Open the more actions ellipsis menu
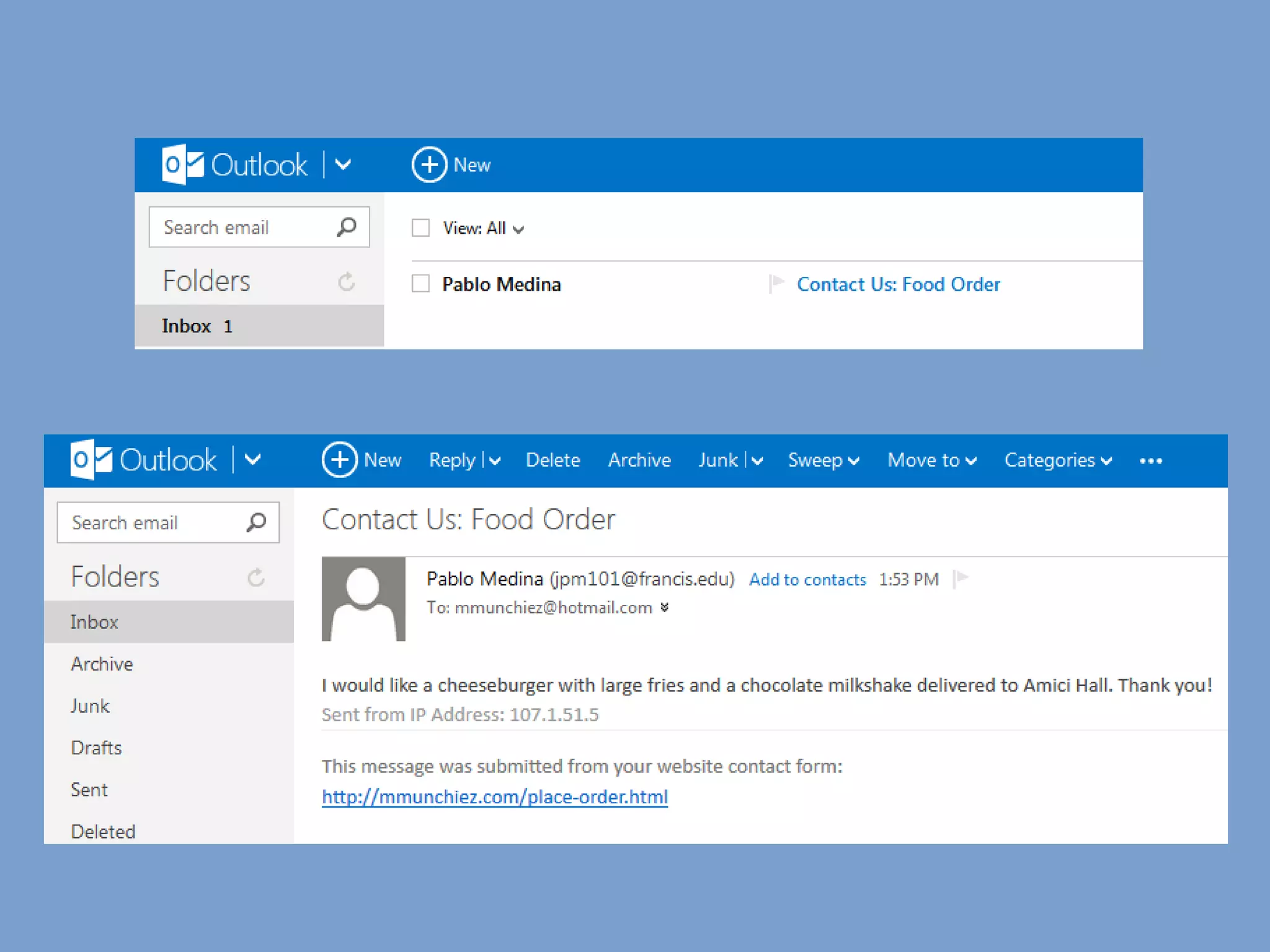Image resolution: width=1270 pixels, height=952 pixels. pos(1150,461)
